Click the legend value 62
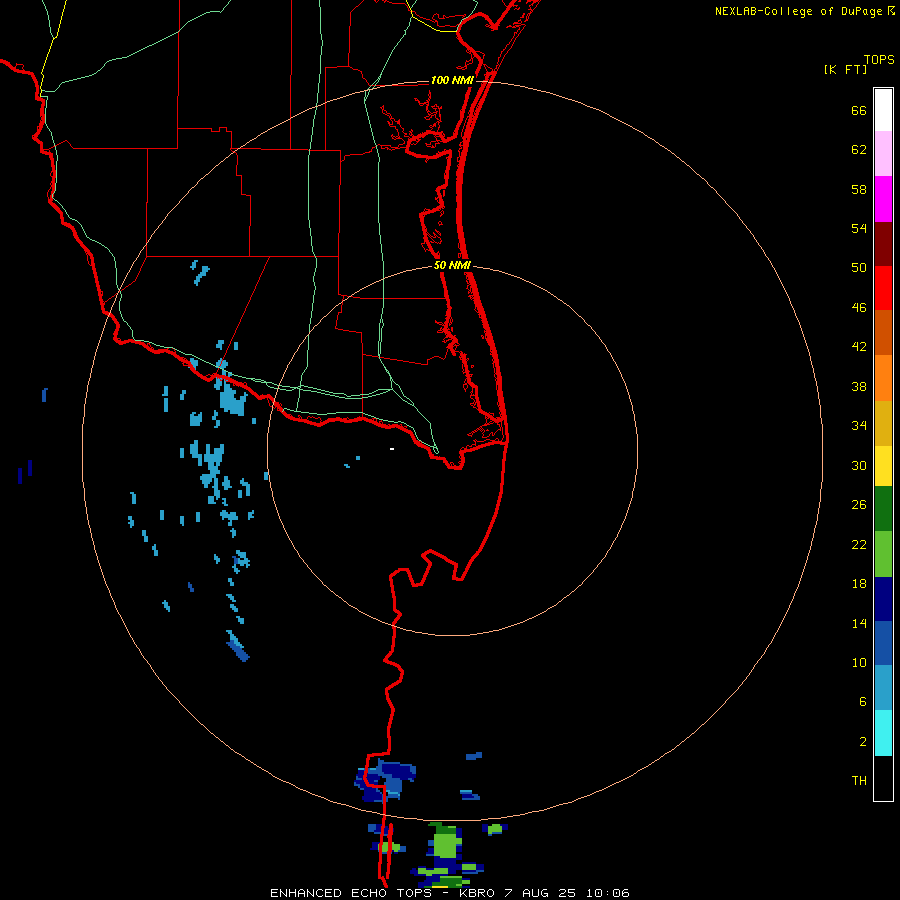Screen dimensions: 900x900 click(x=859, y=150)
